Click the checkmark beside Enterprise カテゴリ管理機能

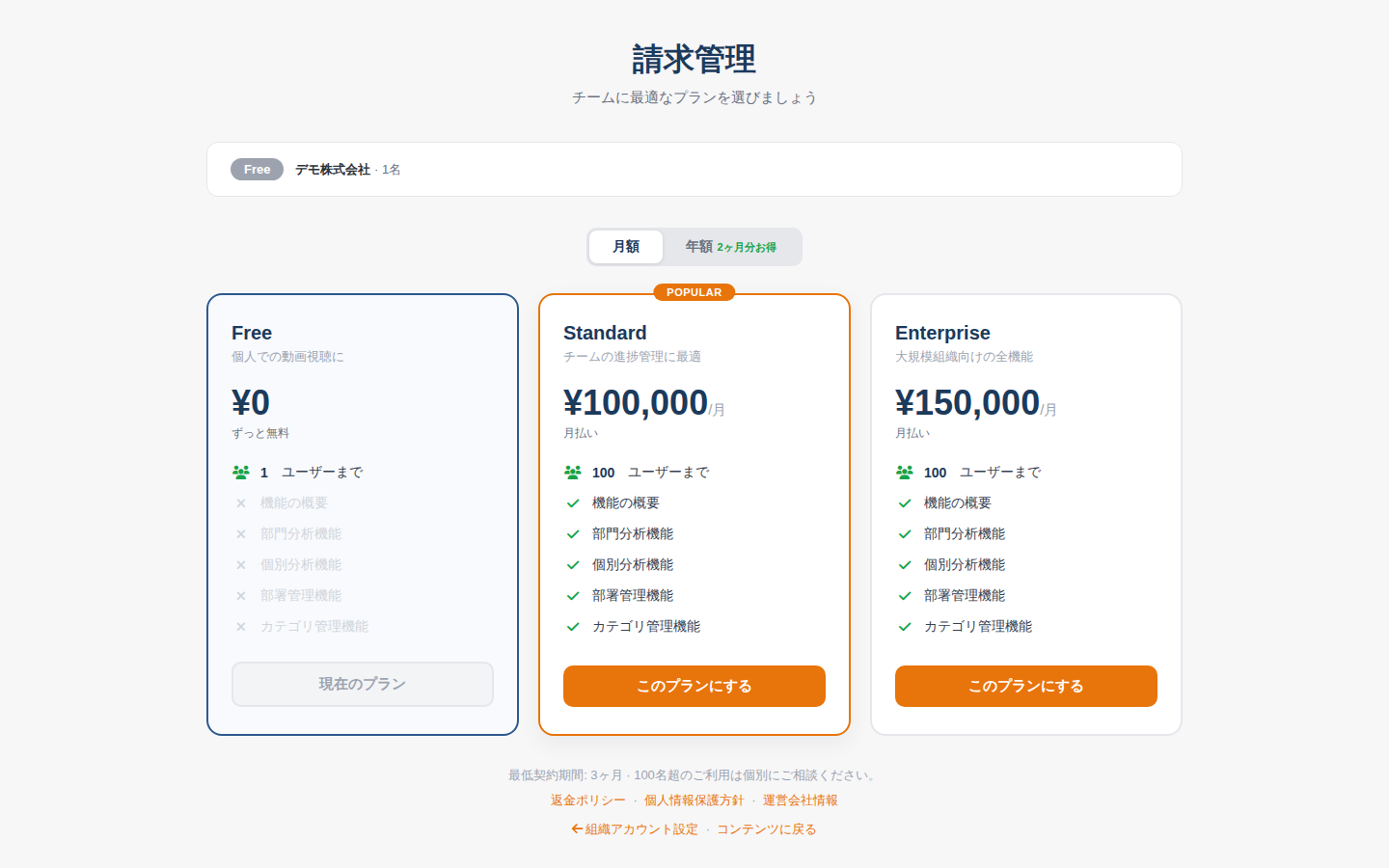pos(905,627)
